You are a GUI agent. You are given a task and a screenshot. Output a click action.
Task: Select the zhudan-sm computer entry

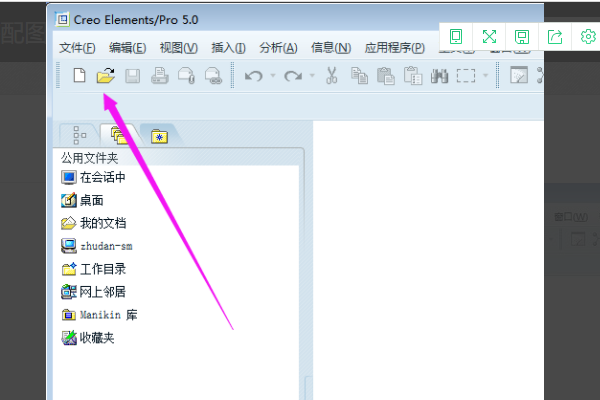click(x=97, y=246)
